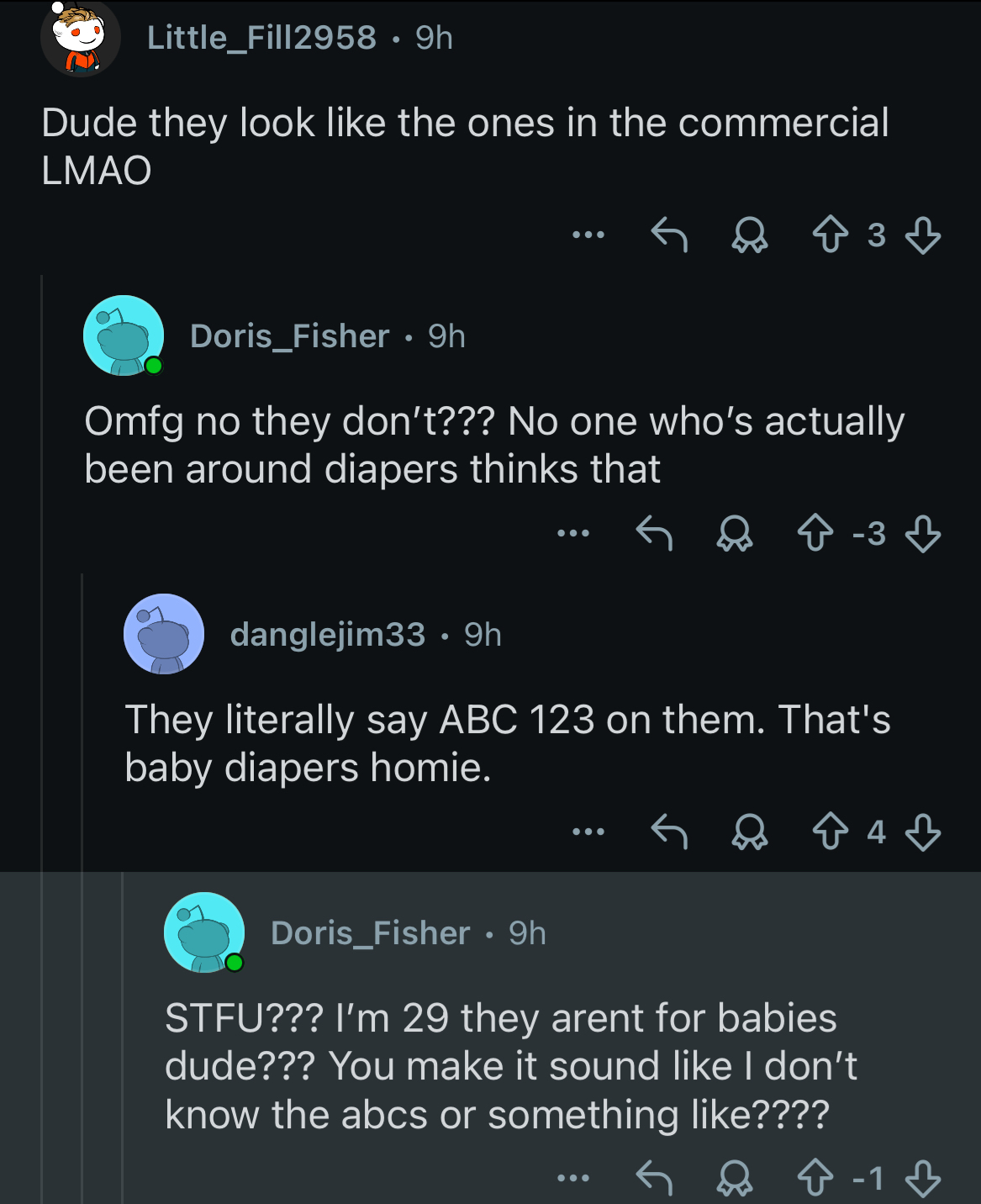Open danglejim33's username link
The image size is (981, 1204).
(x=327, y=635)
